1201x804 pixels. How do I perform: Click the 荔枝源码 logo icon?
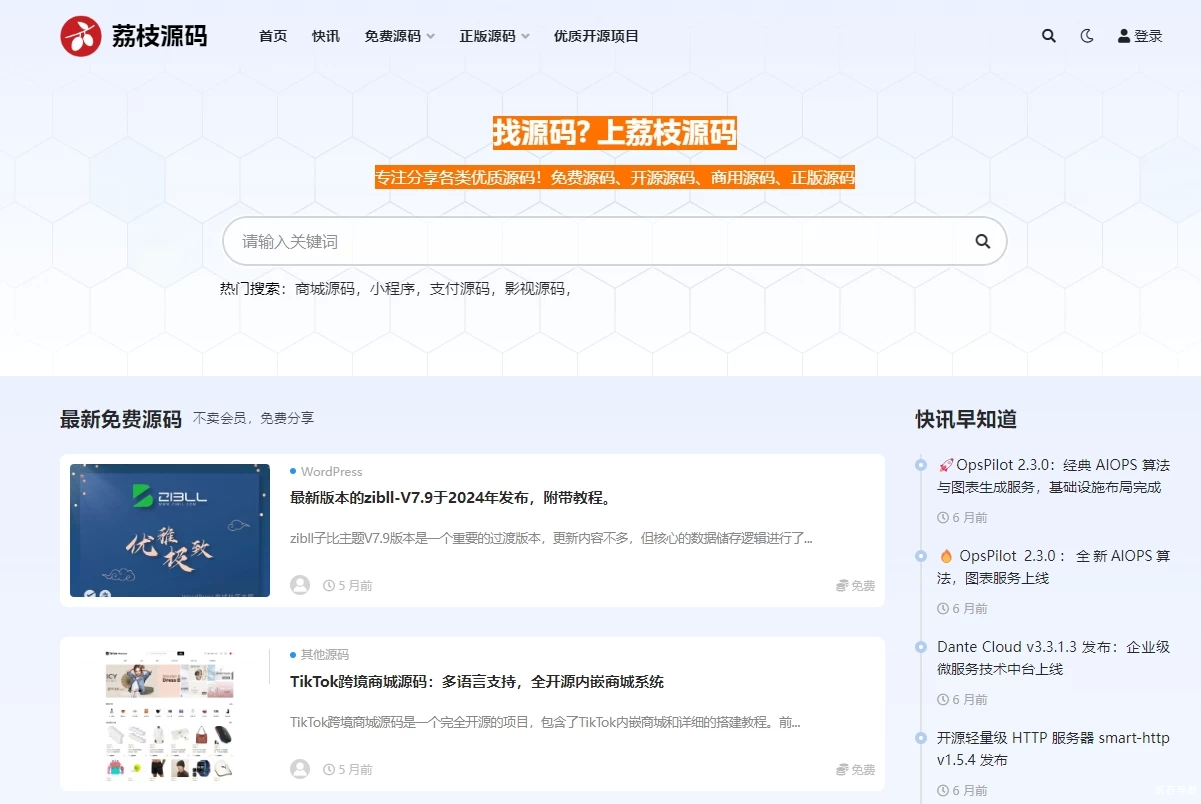pyautogui.click(x=80, y=36)
